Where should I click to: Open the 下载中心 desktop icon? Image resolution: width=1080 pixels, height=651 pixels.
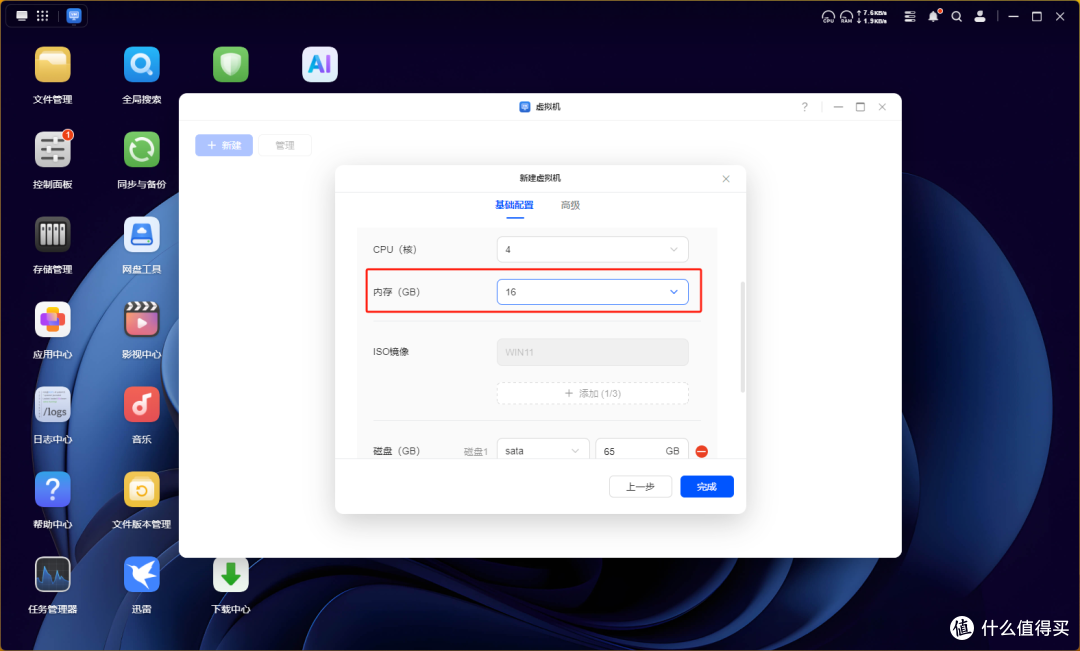(230, 575)
